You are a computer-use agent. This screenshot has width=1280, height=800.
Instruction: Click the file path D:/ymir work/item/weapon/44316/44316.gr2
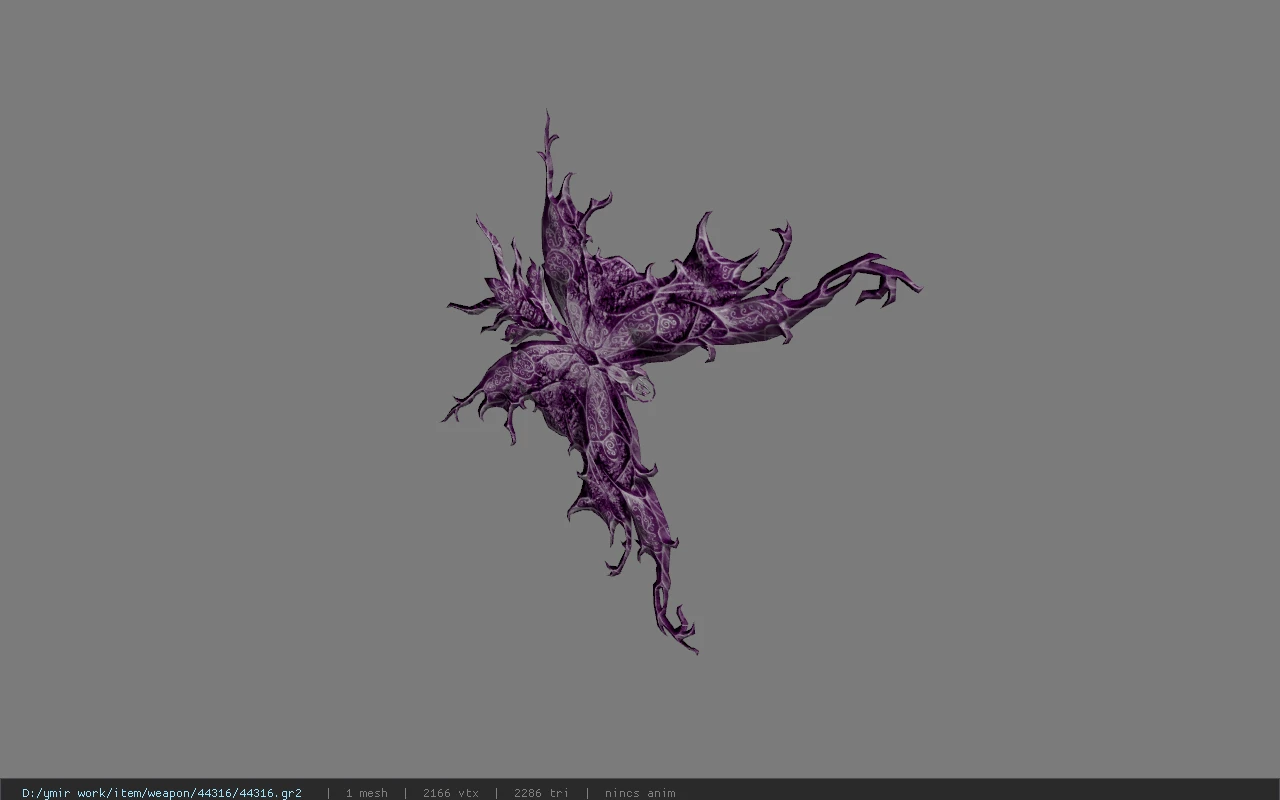point(162,793)
